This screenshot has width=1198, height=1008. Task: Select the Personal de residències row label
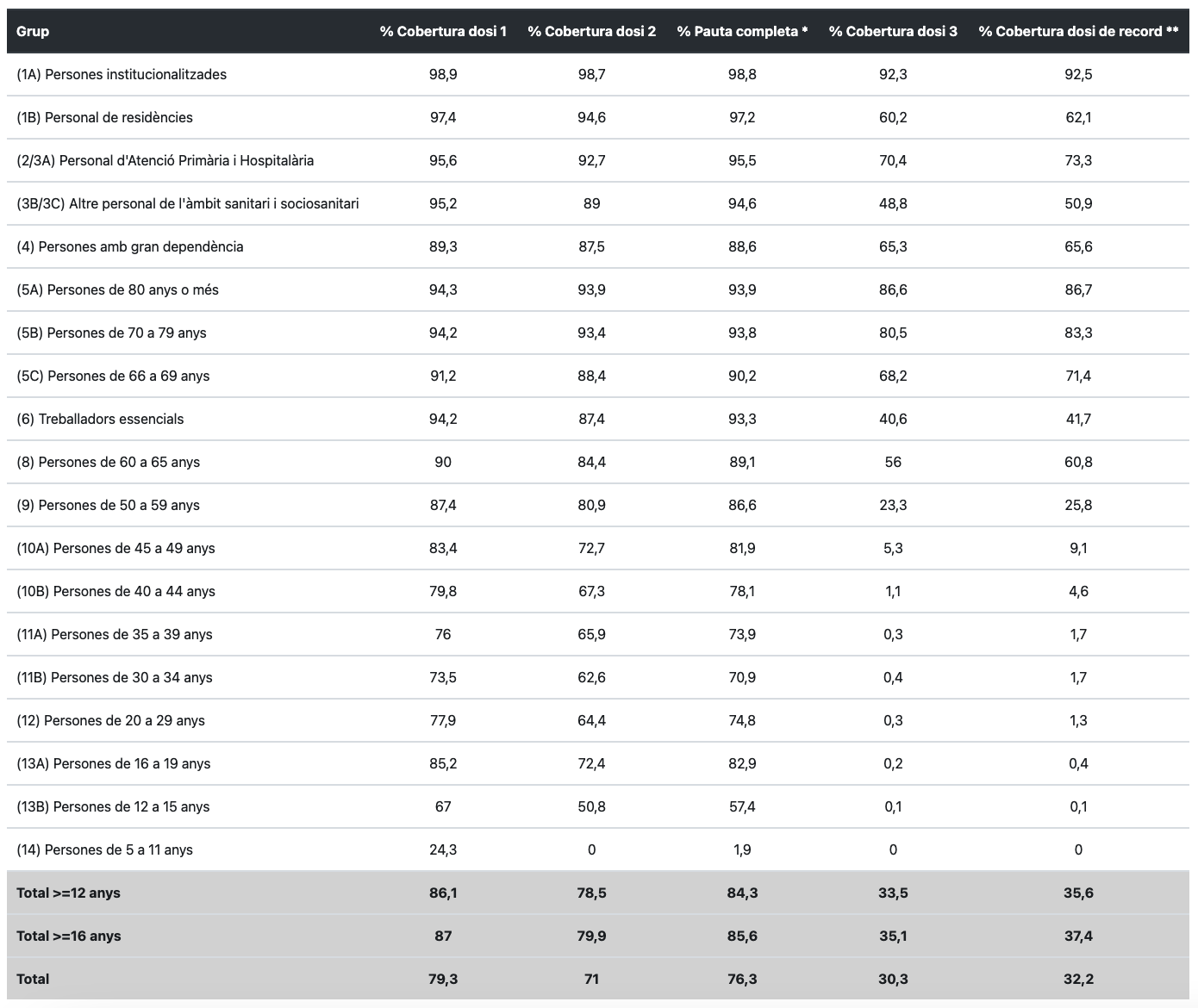coord(104,117)
